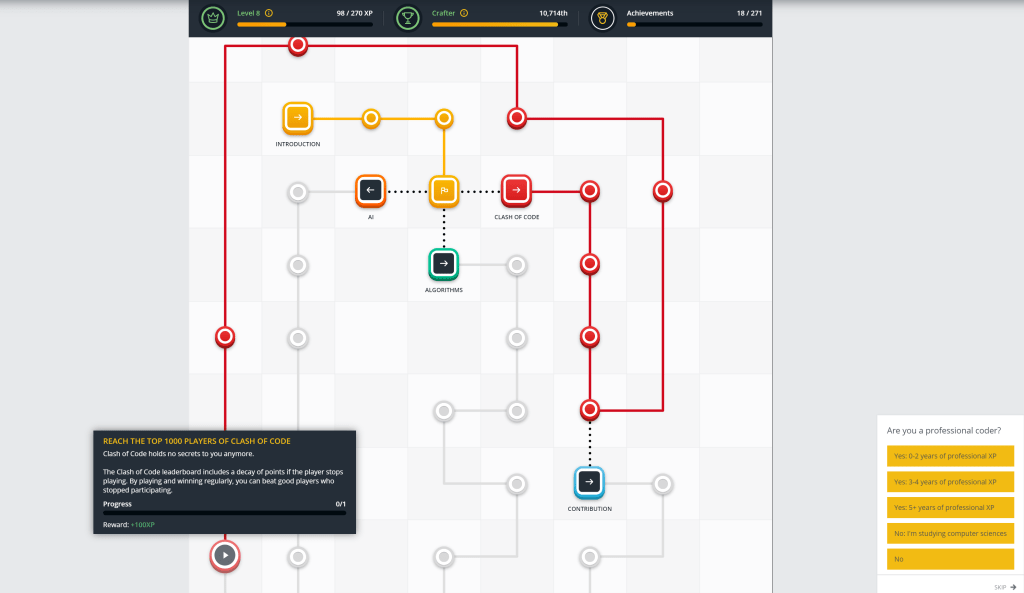Open the Achievements medal icon
1024x593 pixels.
pyautogui.click(x=602, y=18)
